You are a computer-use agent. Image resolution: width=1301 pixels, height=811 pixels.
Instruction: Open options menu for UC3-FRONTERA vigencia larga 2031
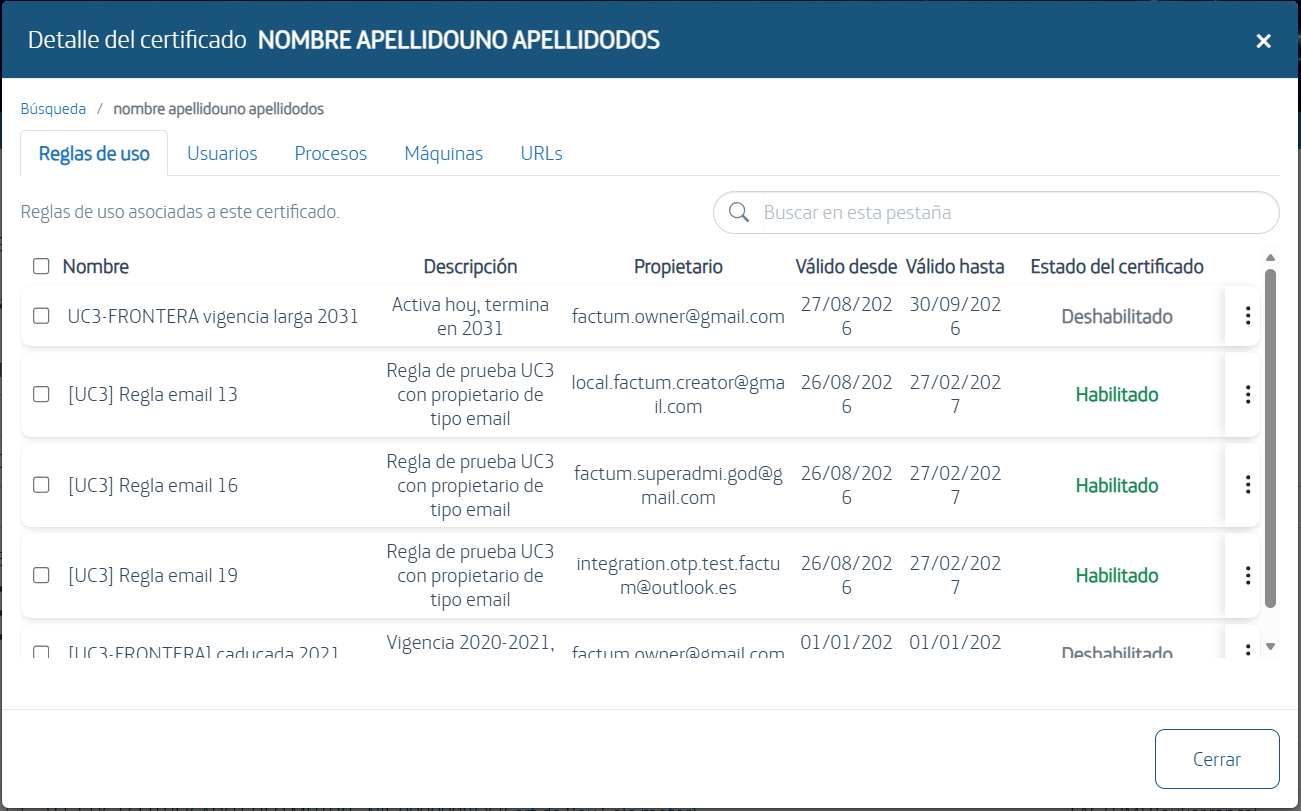1247,316
